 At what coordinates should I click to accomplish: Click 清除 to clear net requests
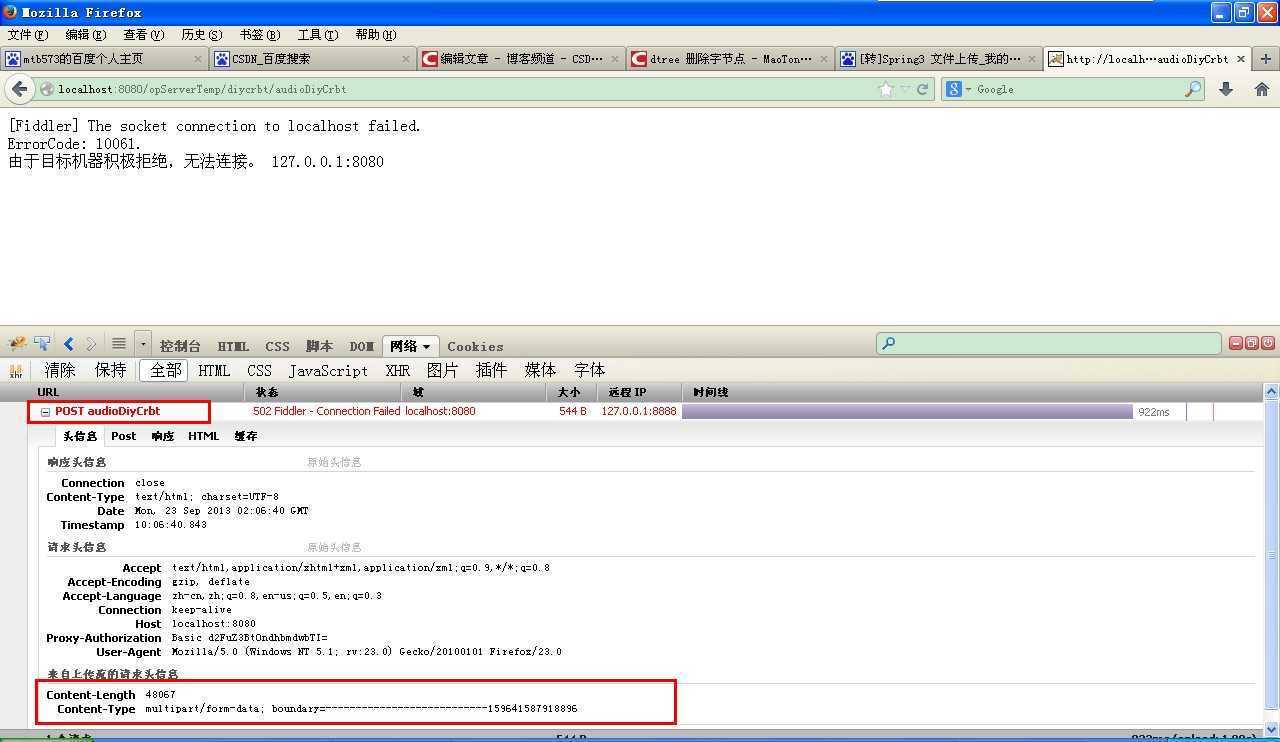60,370
